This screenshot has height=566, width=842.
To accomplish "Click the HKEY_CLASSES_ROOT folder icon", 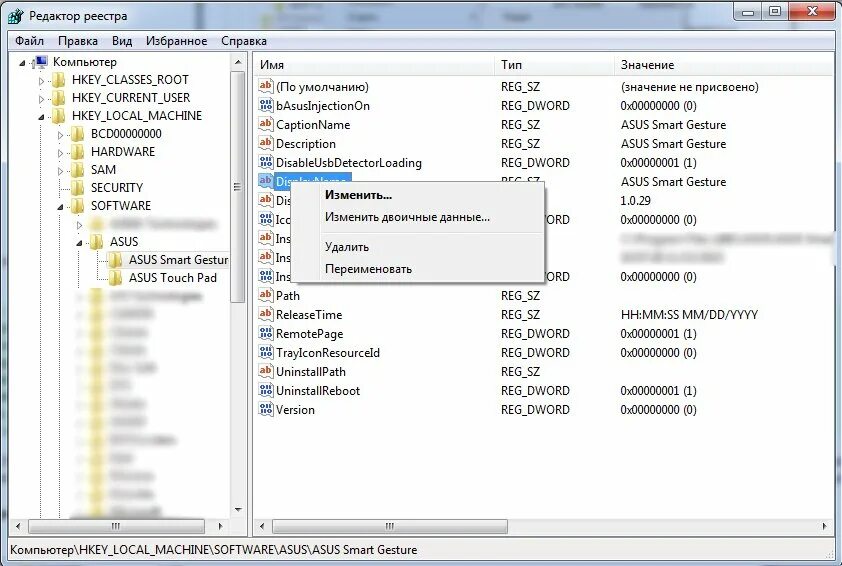I will 59,81.
